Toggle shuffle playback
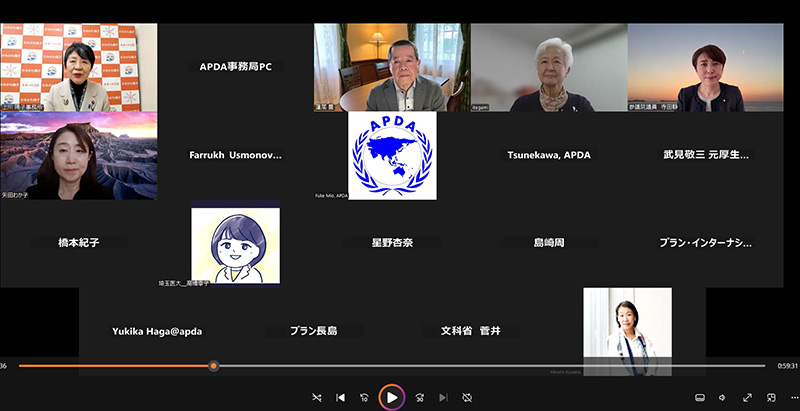This screenshot has width=800, height=411. [x=316, y=398]
